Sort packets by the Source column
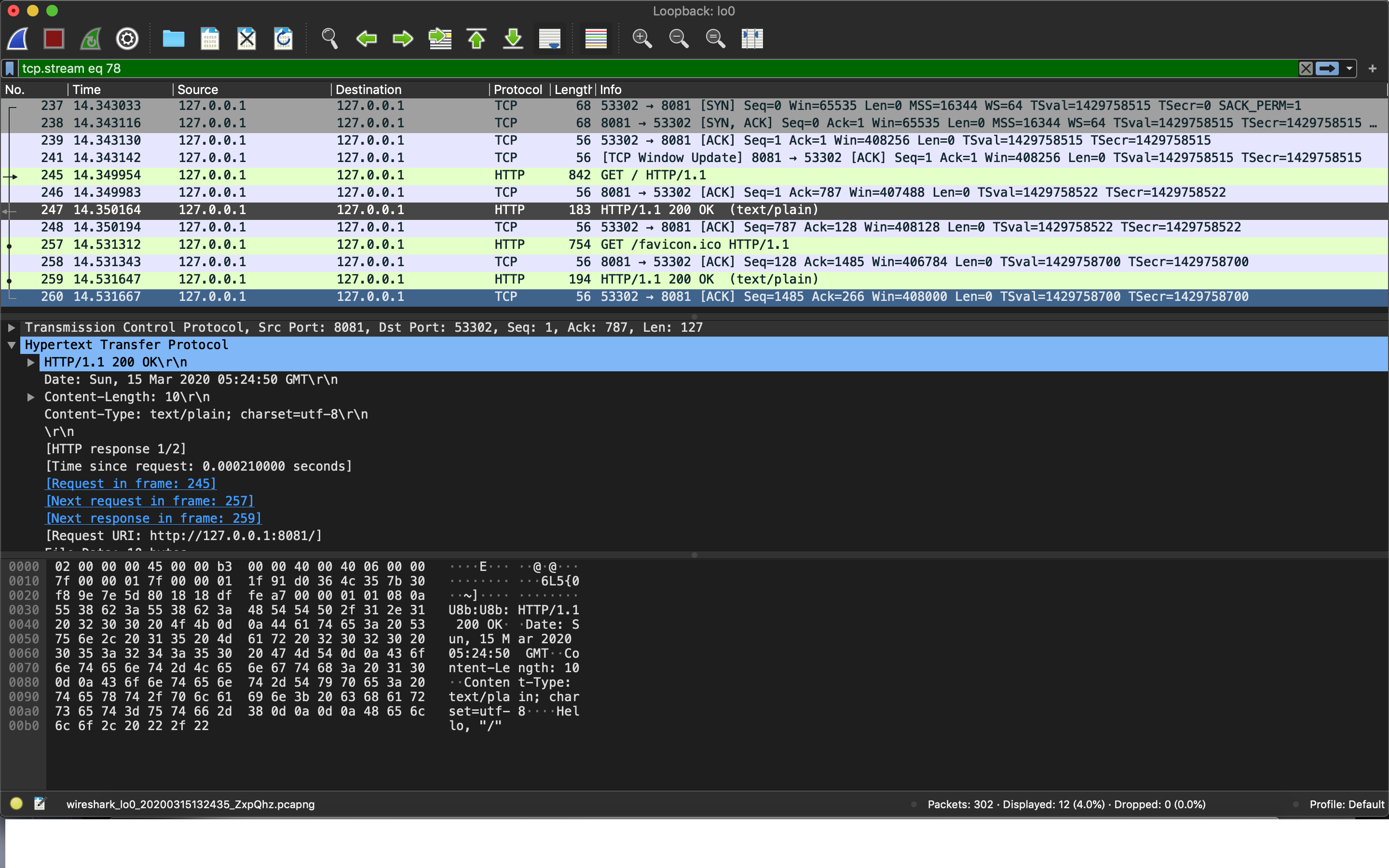 (x=252, y=90)
